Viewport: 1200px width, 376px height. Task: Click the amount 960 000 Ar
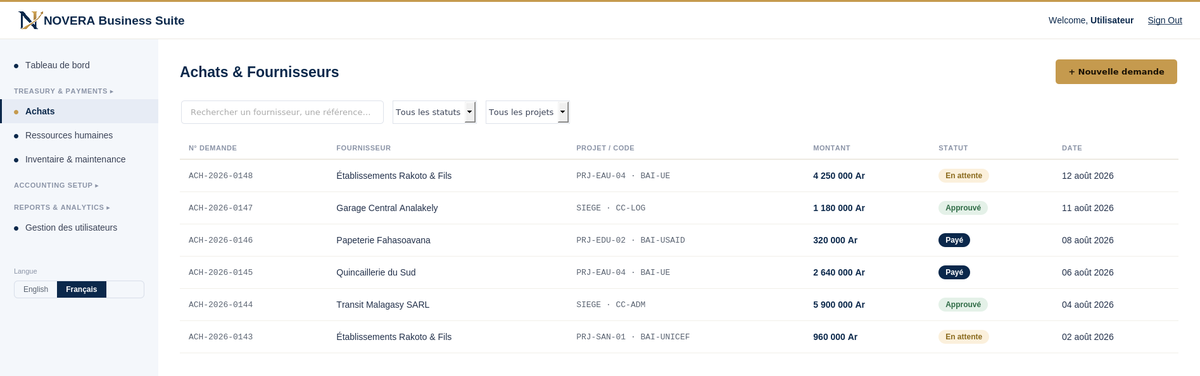point(835,337)
